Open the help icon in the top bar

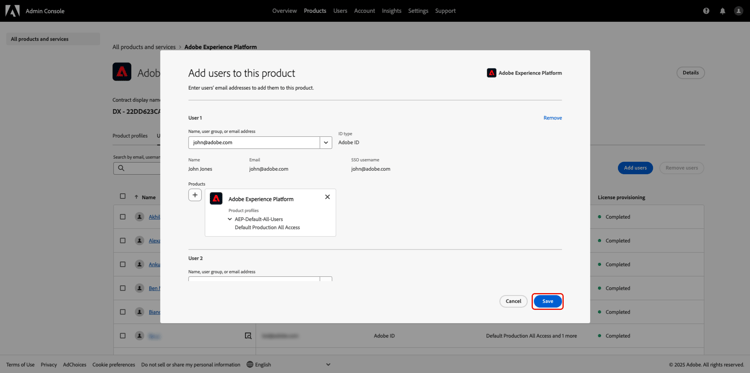tap(706, 11)
